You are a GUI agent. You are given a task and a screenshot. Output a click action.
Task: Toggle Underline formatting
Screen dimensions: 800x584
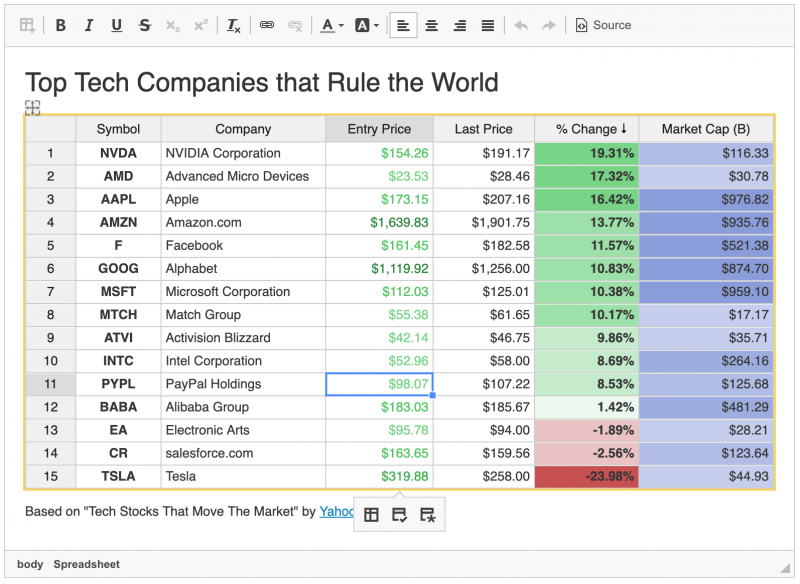[117, 25]
